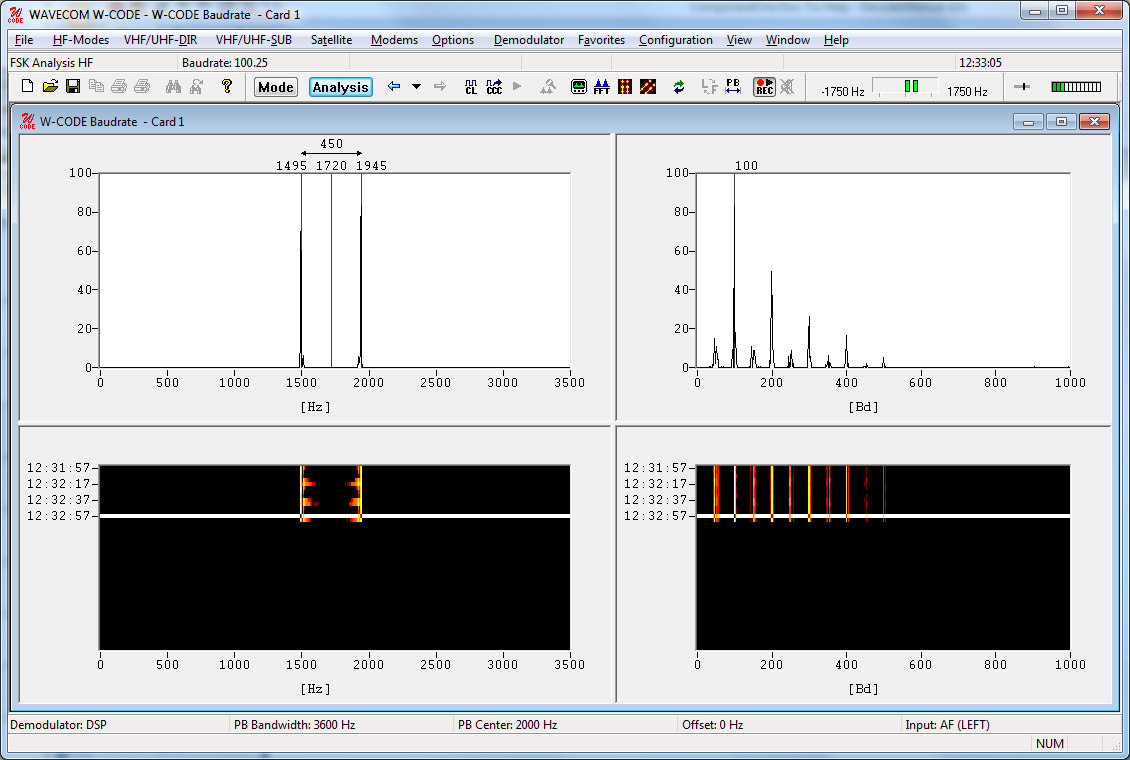1130x760 pixels.
Task: Open the oscilloscope display icon
Action: pyautogui.click(x=579, y=86)
